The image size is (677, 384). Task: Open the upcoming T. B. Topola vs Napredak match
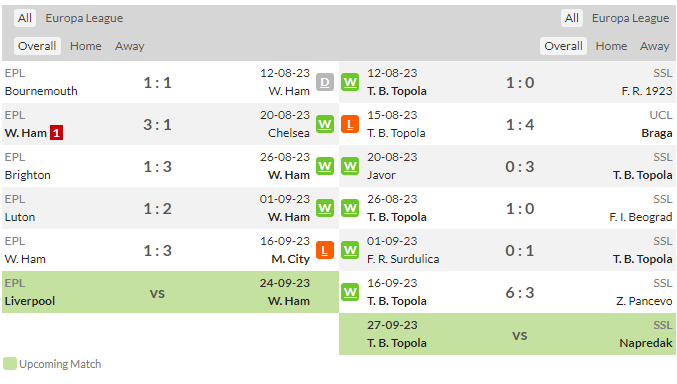pyautogui.click(x=507, y=334)
